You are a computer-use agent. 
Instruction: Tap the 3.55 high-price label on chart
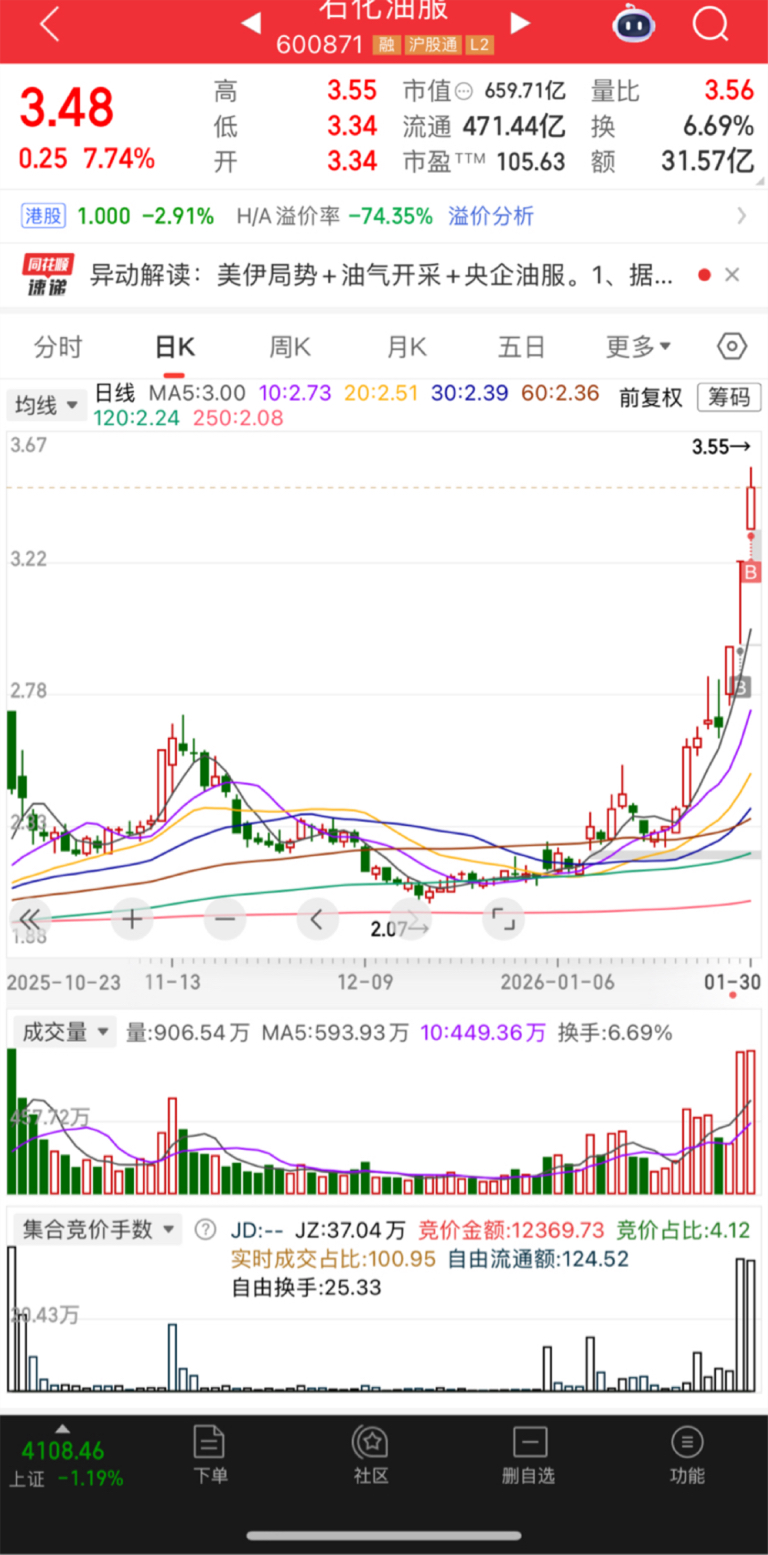pos(721,447)
